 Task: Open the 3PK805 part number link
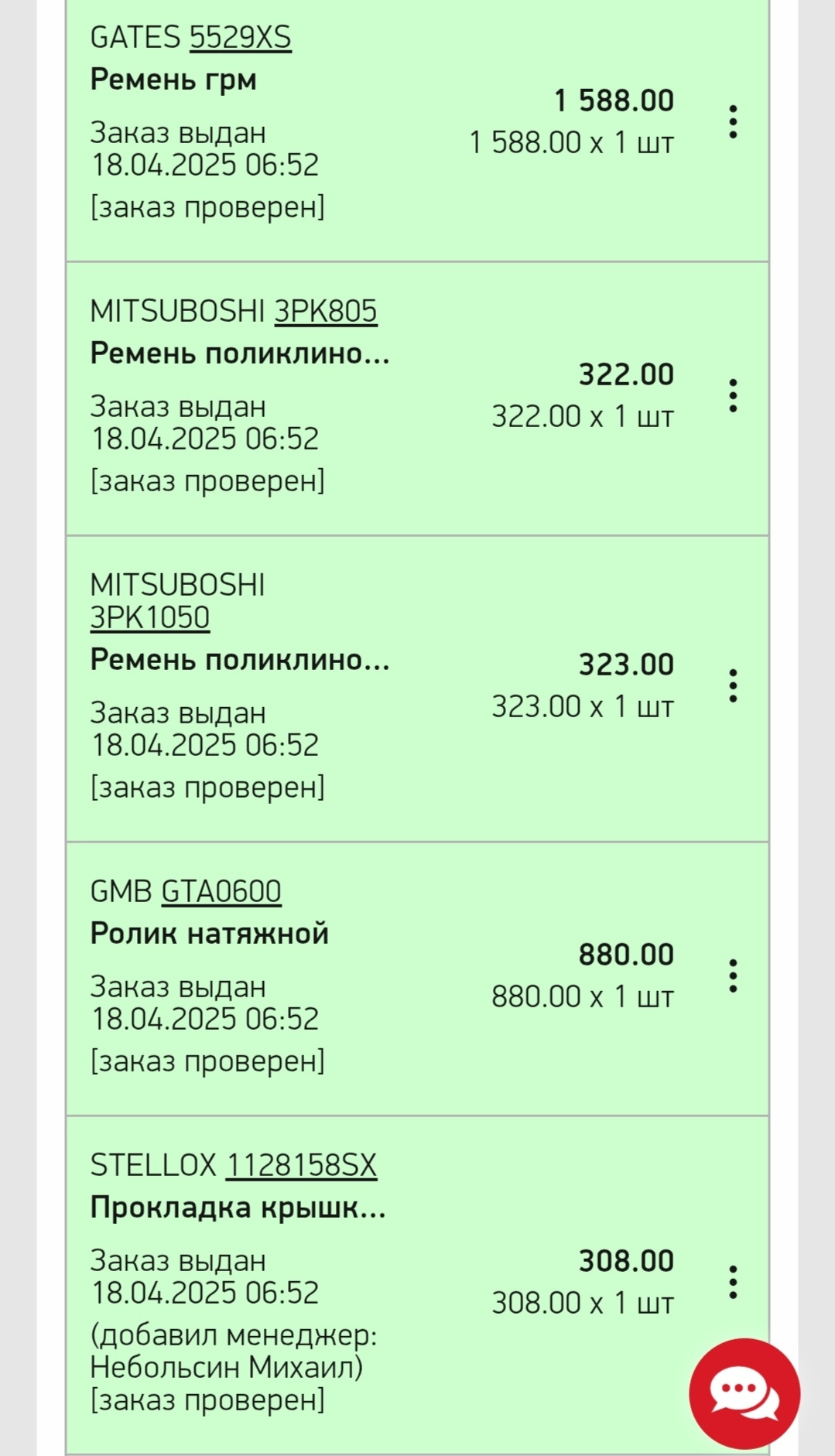(326, 311)
